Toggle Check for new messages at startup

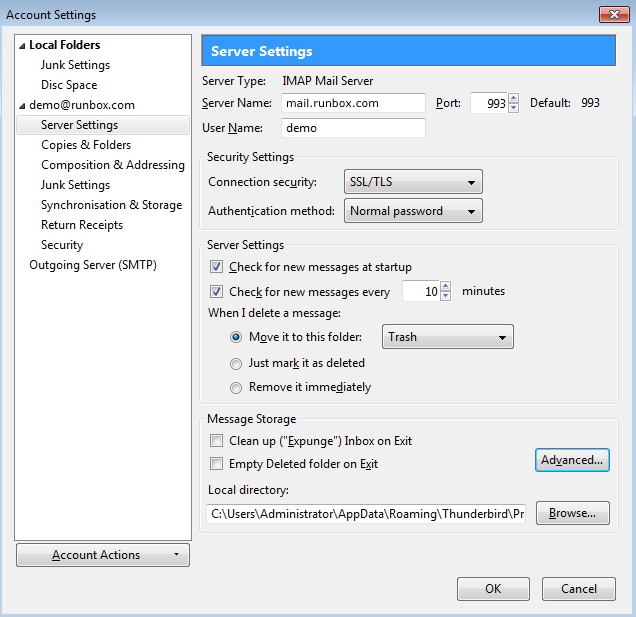click(217, 267)
